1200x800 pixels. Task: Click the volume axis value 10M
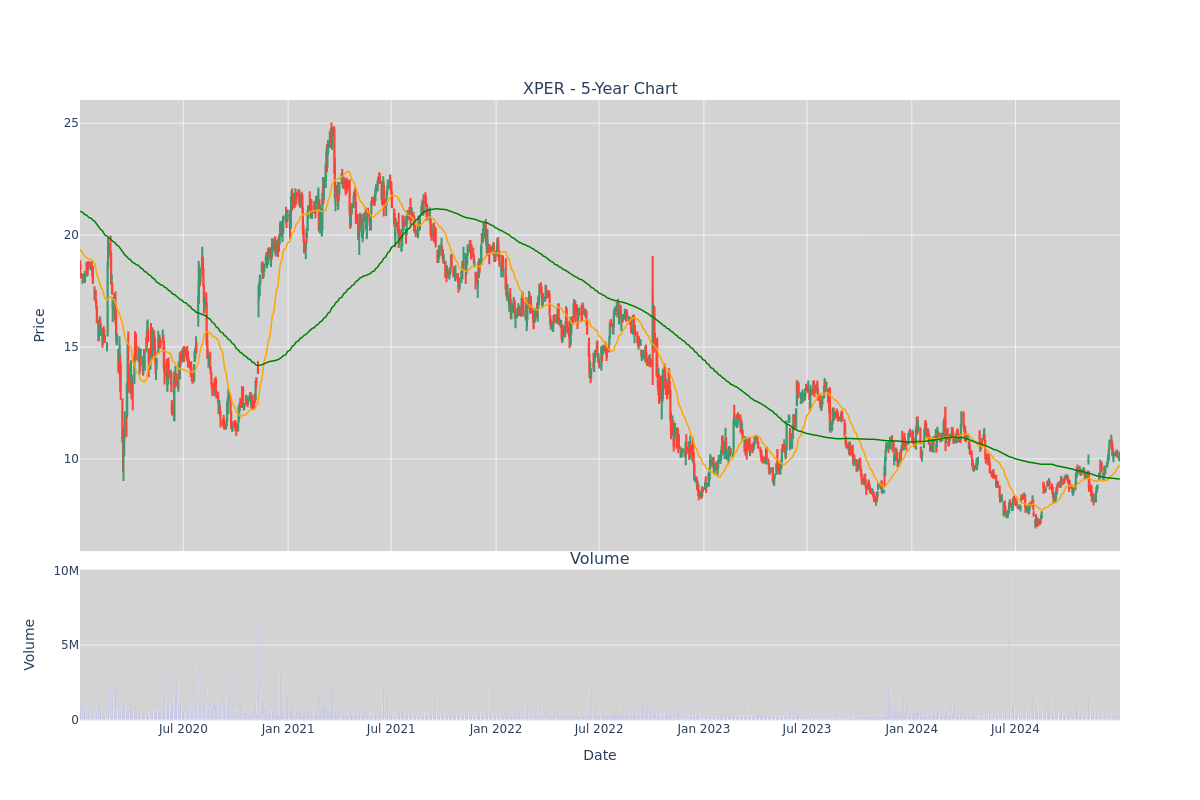(x=66, y=571)
